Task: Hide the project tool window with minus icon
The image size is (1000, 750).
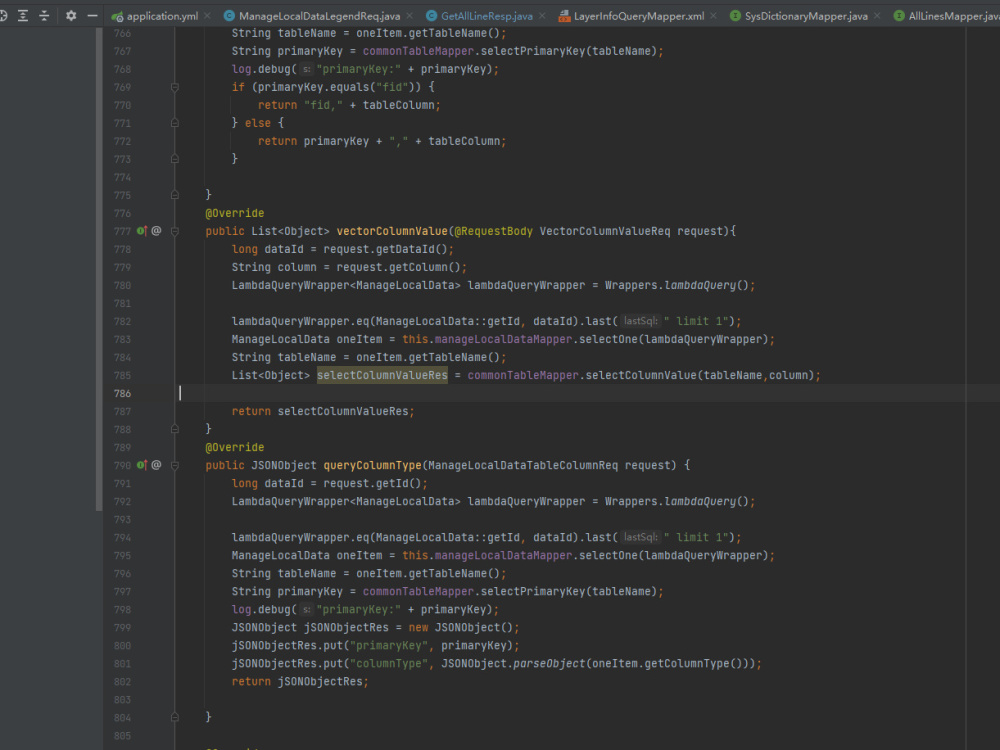Action: 92,15
